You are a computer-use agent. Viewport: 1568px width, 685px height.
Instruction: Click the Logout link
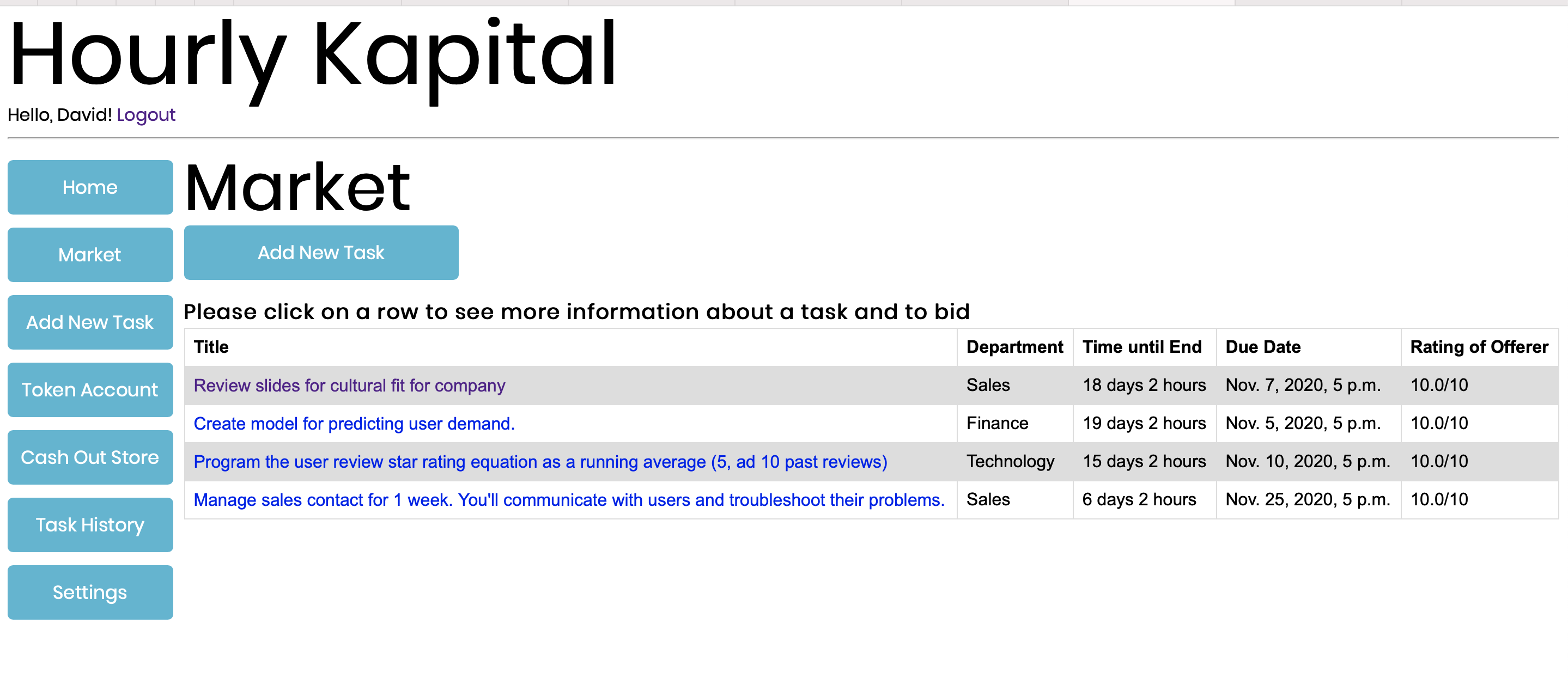point(145,115)
